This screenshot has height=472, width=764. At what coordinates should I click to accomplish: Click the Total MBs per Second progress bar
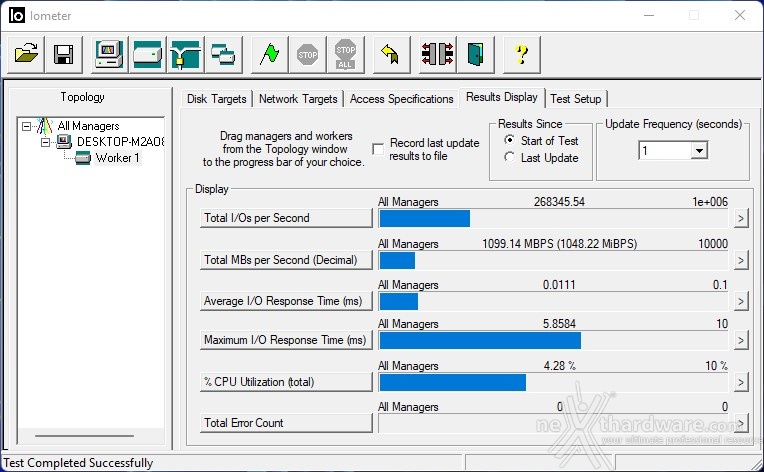click(553, 260)
